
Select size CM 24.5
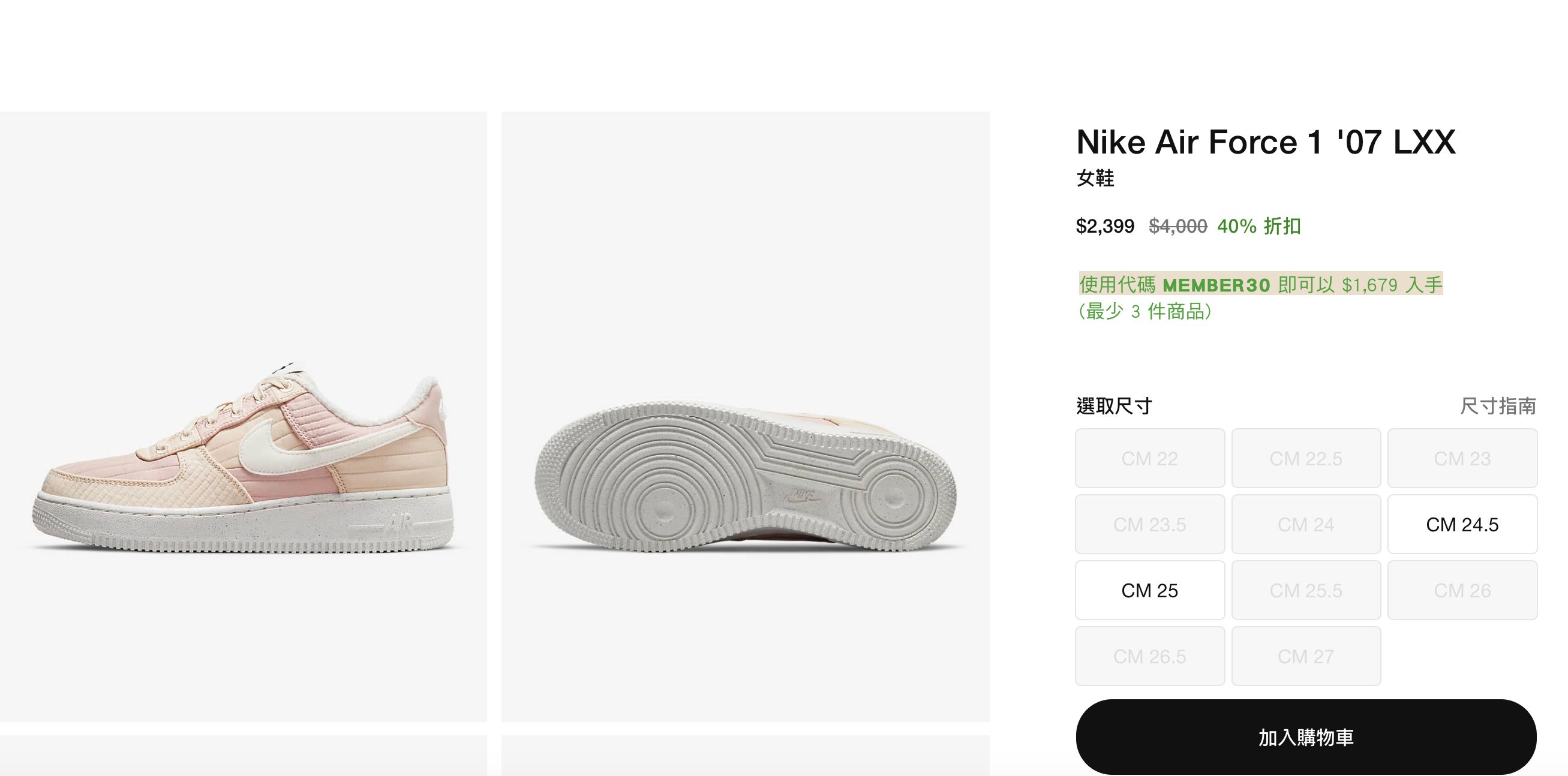pos(1462,524)
